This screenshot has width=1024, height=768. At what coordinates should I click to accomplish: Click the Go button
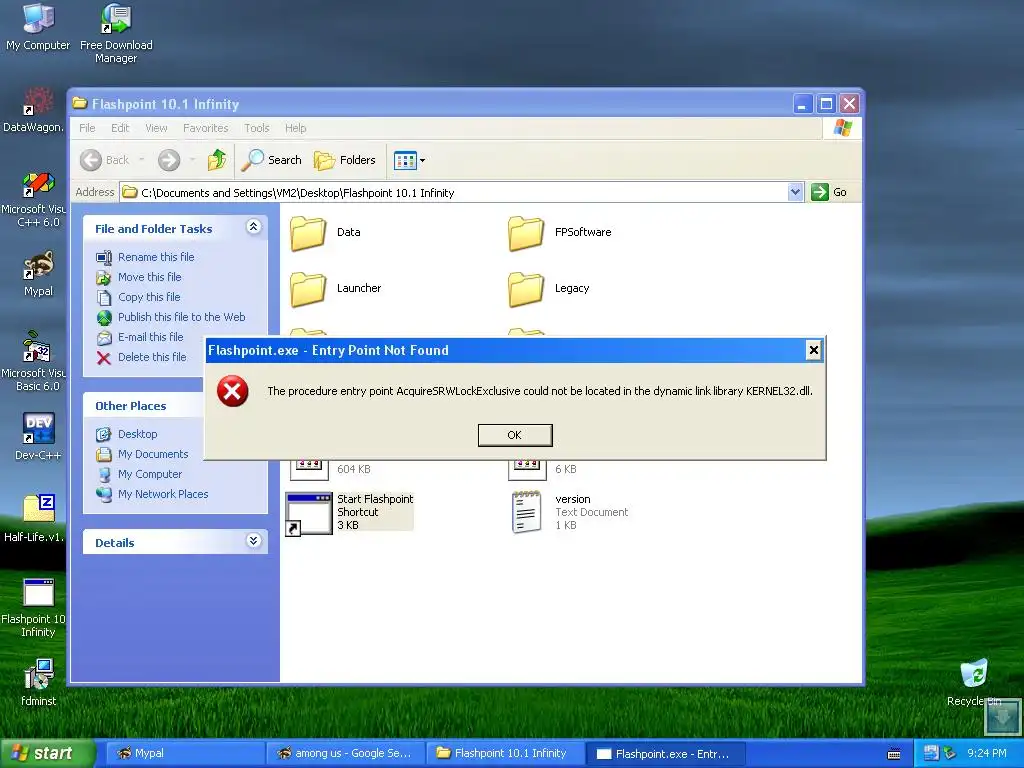pyautogui.click(x=829, y=192)
